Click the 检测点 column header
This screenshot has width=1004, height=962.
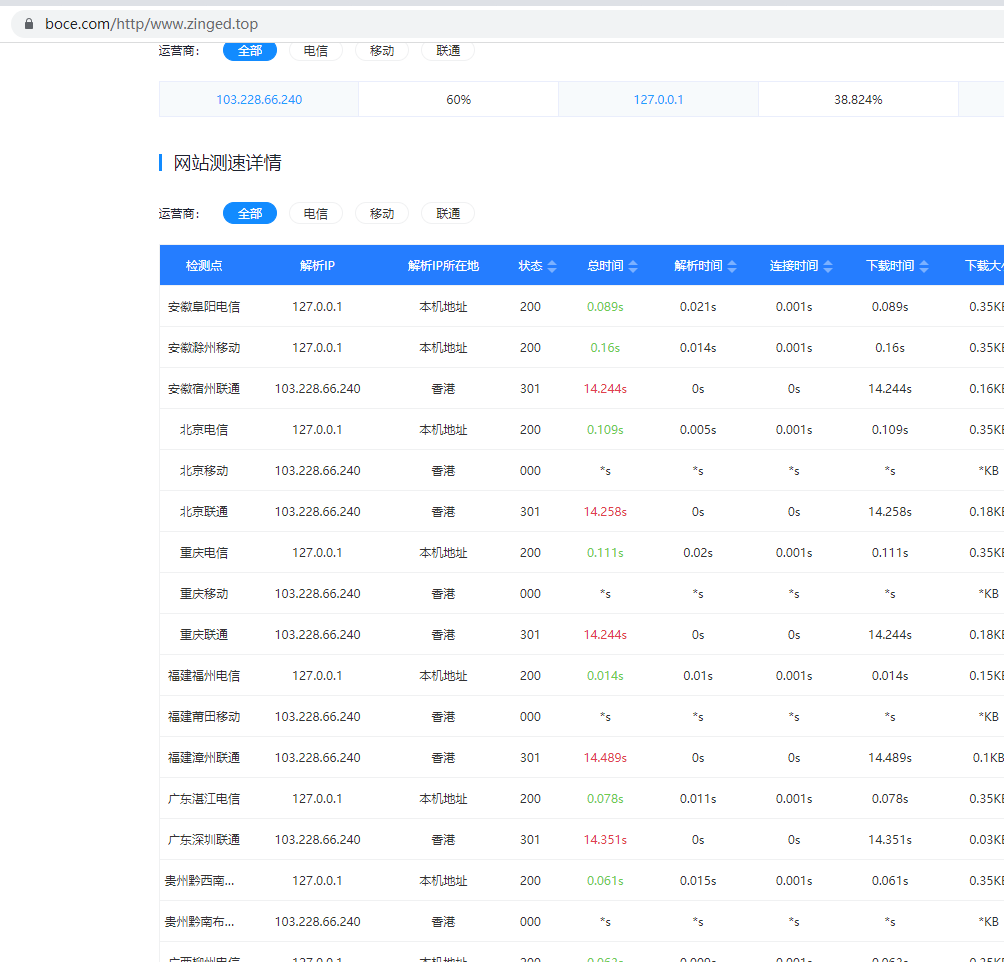click(x=204, y=266)
